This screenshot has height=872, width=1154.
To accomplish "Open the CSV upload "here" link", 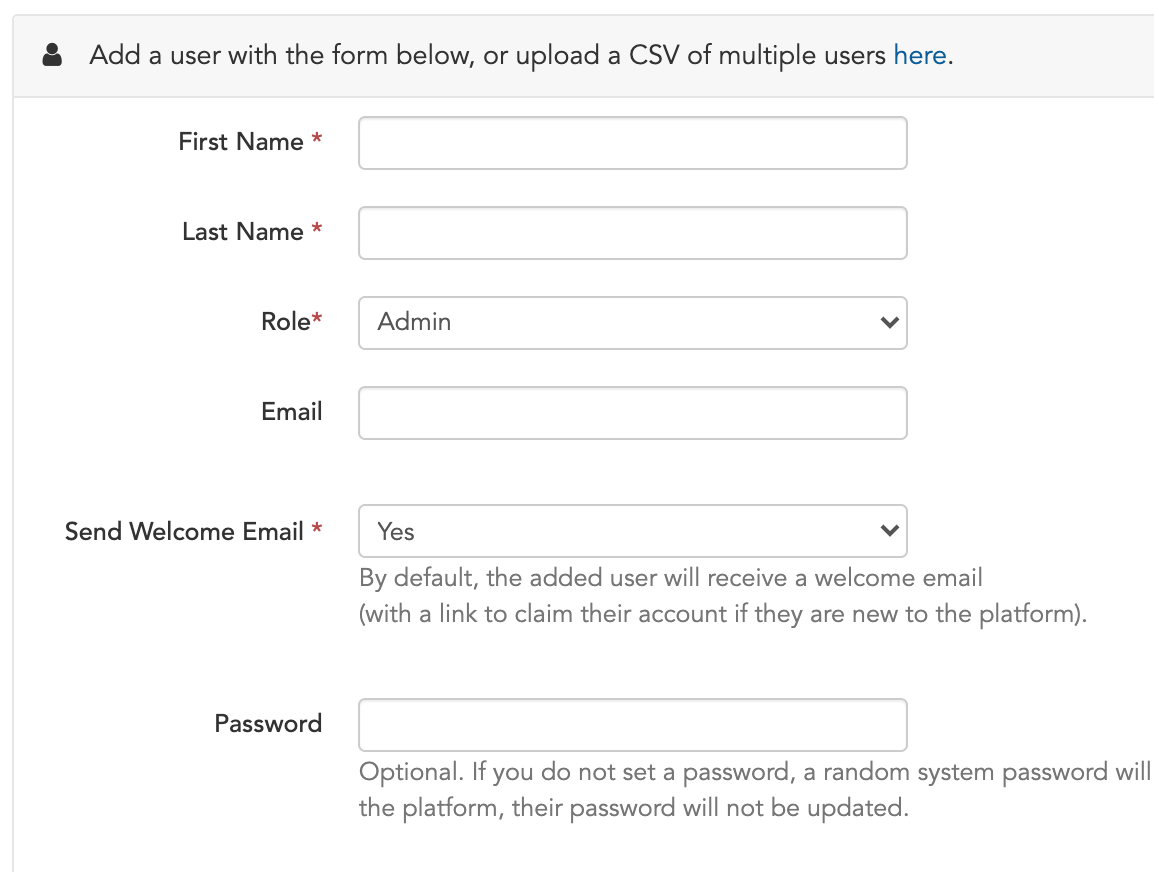I will [919, 55].
